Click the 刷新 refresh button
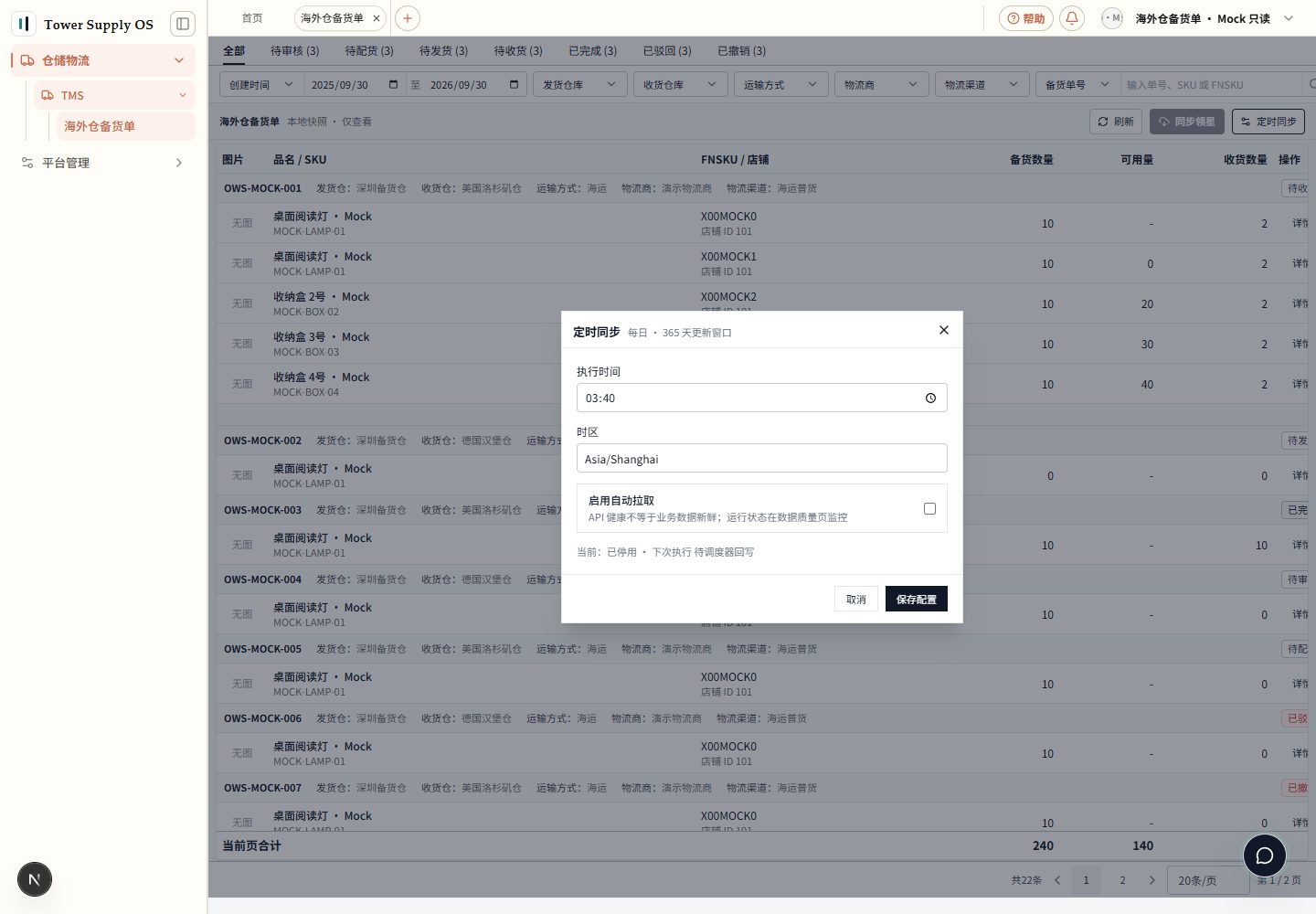 point(1116,122)
